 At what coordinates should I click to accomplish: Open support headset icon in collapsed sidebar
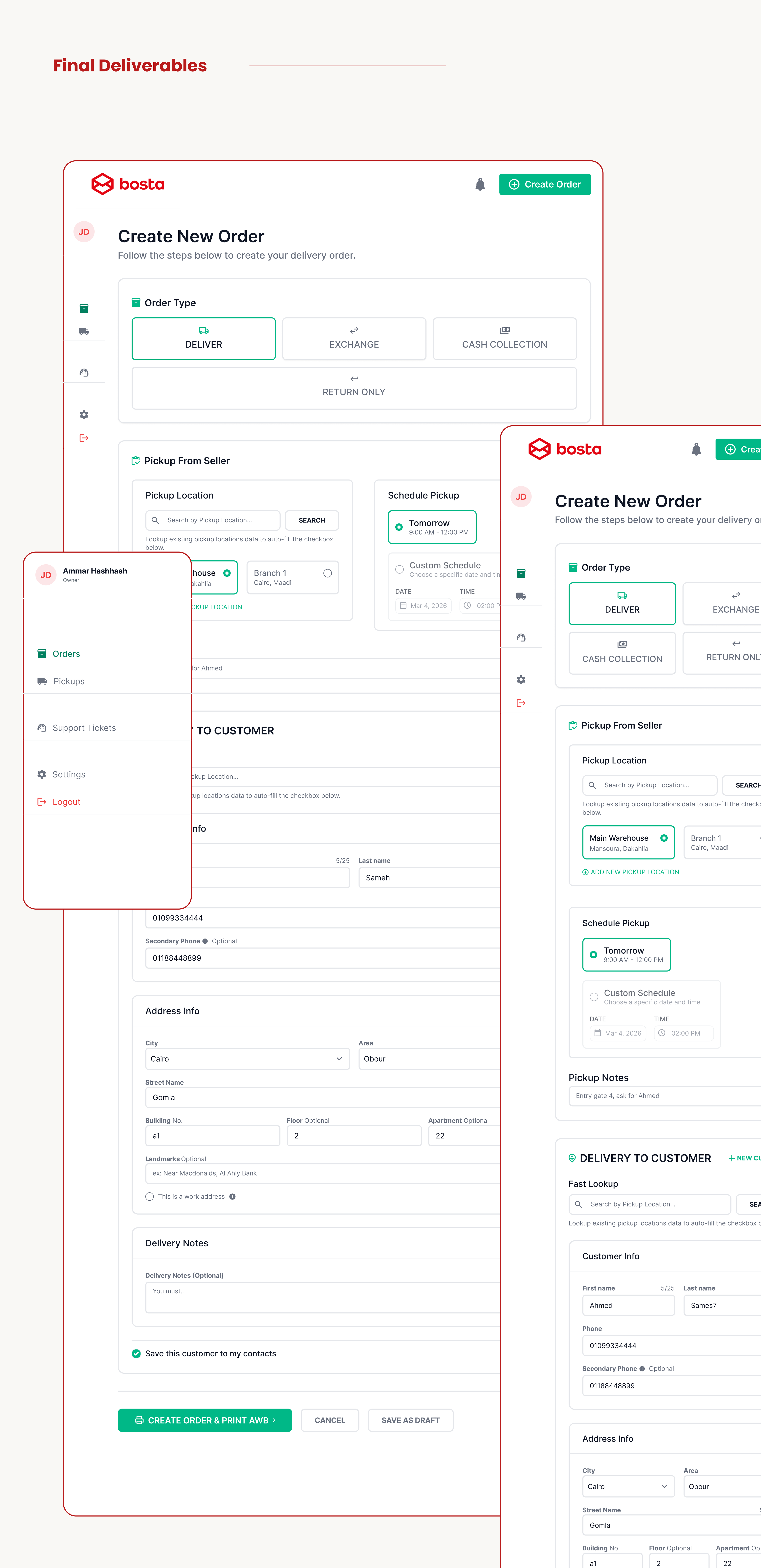coord(84,373)
